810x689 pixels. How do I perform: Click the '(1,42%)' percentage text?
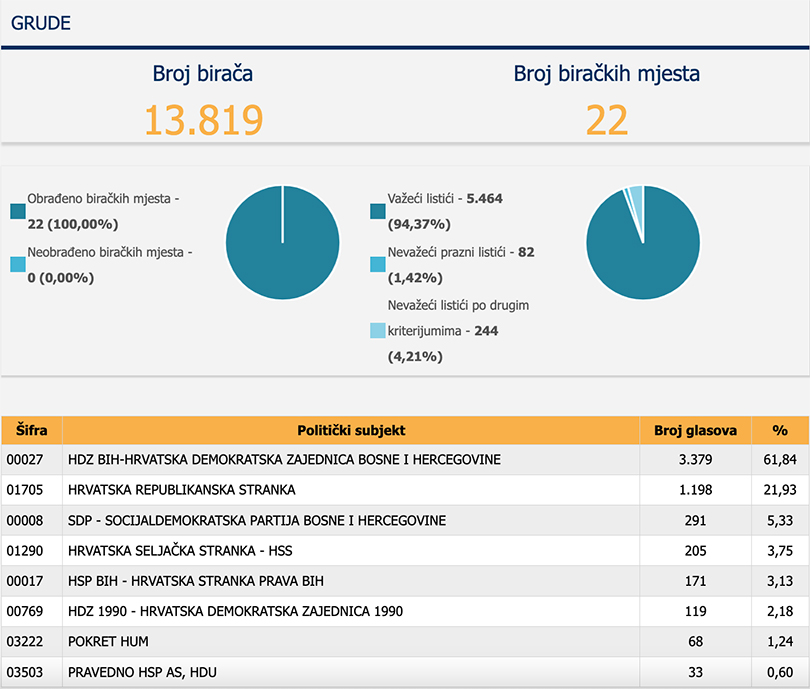coord(415,278)
